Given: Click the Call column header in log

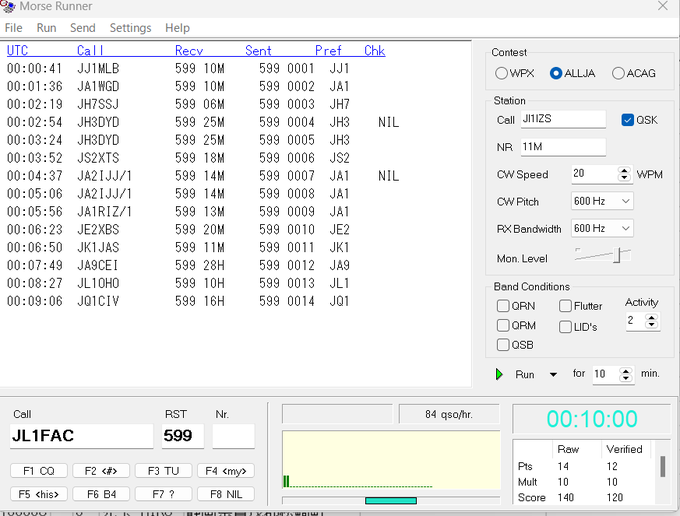Looking at the screenshot, I should pyautogui.click(x=90, y=51).
